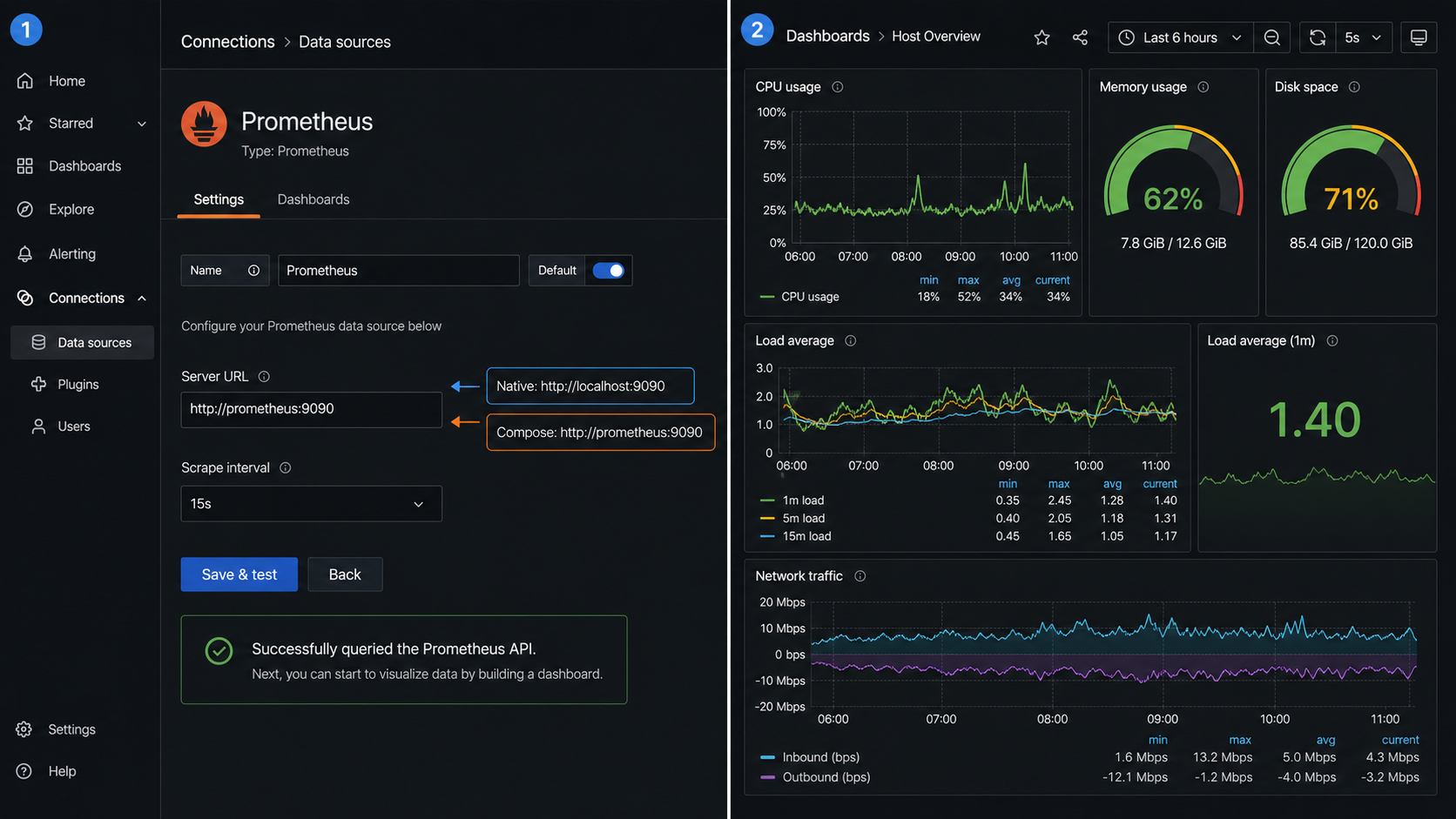1456x819 pixels.
Task: Select Explore in the sidebar menu
Action: [x=71, y=210]
